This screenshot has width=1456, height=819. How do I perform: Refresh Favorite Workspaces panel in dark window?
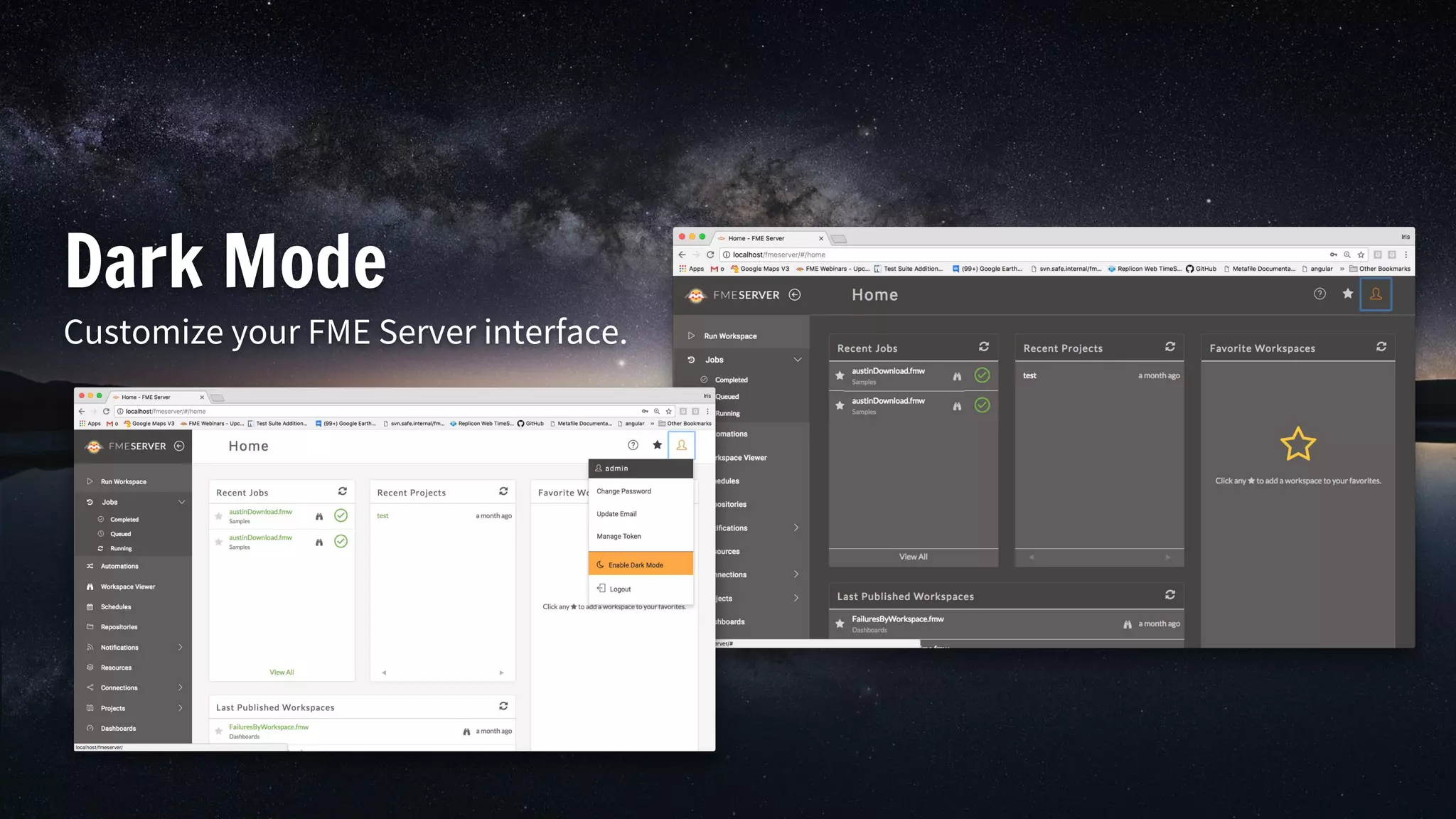[x=1381, y=346]
